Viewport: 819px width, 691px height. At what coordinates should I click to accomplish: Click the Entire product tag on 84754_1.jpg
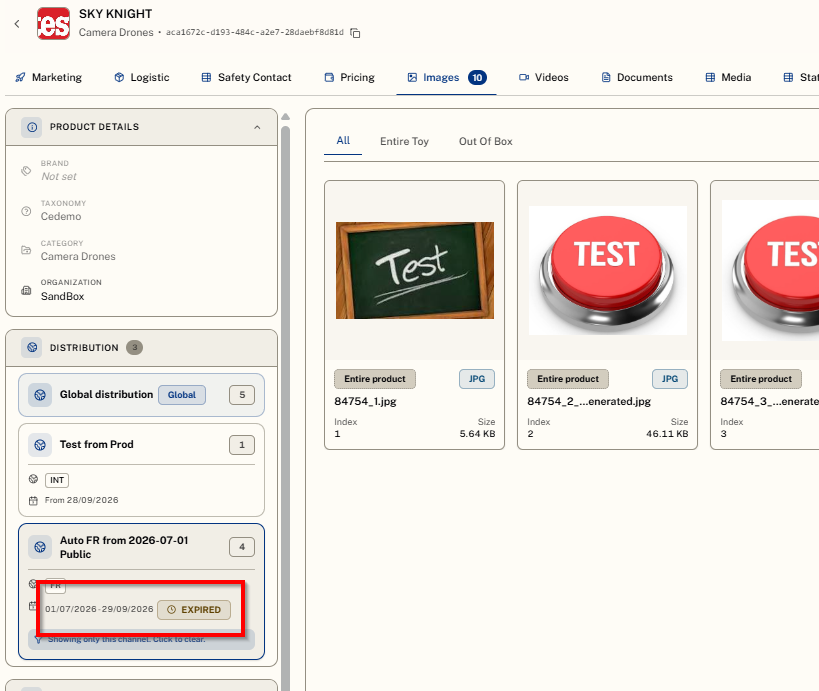point(375,379)
